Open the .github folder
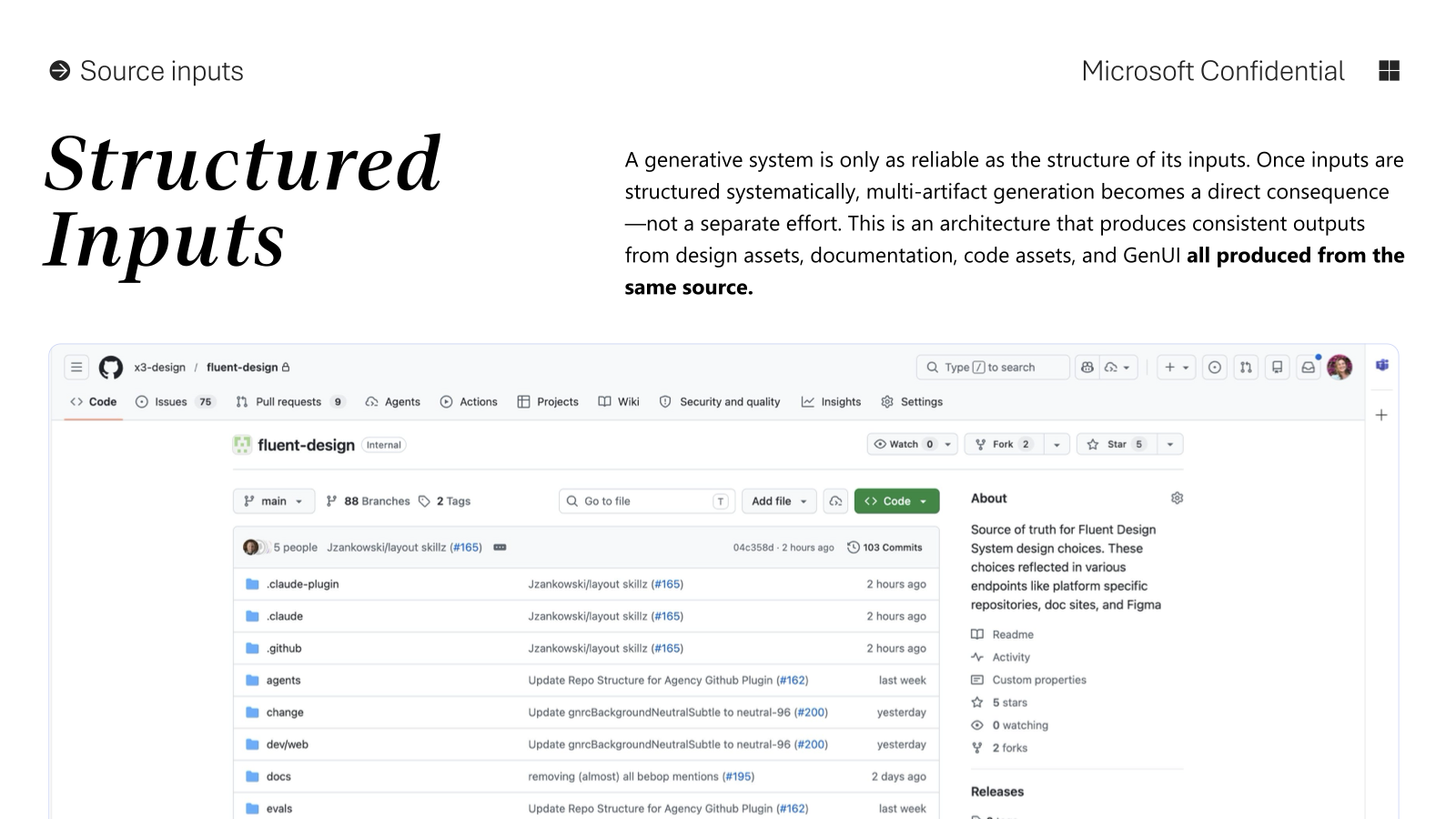This screenshot has width=1456, height=819. 283,648
